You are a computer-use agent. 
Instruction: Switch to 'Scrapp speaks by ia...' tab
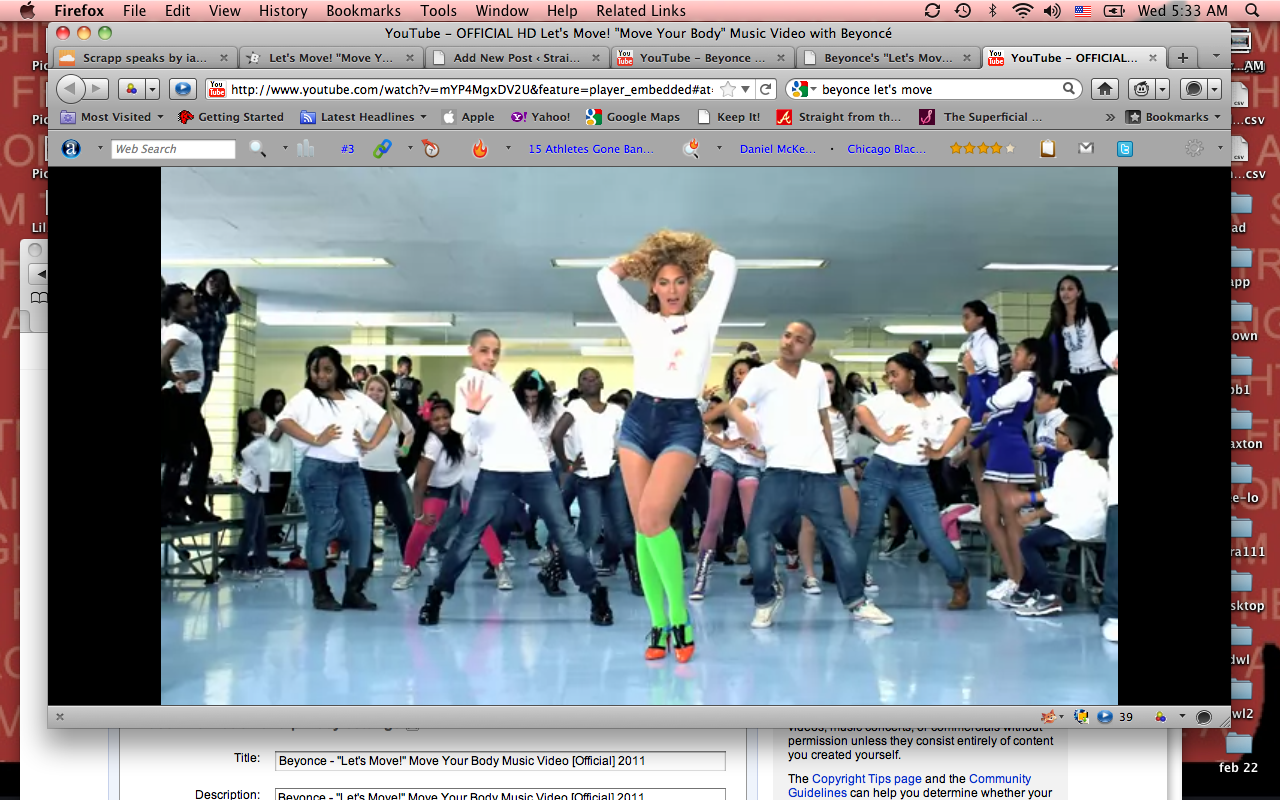click(143, 58)
